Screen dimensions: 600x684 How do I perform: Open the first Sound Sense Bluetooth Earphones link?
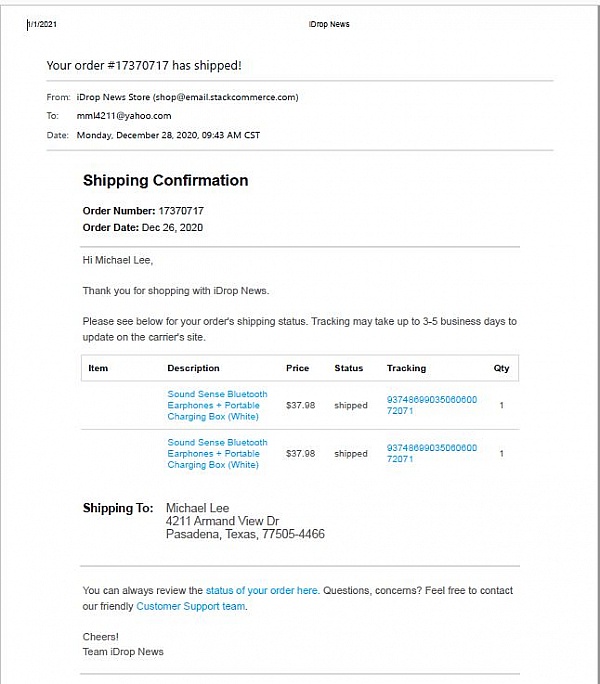coord(217,405)
